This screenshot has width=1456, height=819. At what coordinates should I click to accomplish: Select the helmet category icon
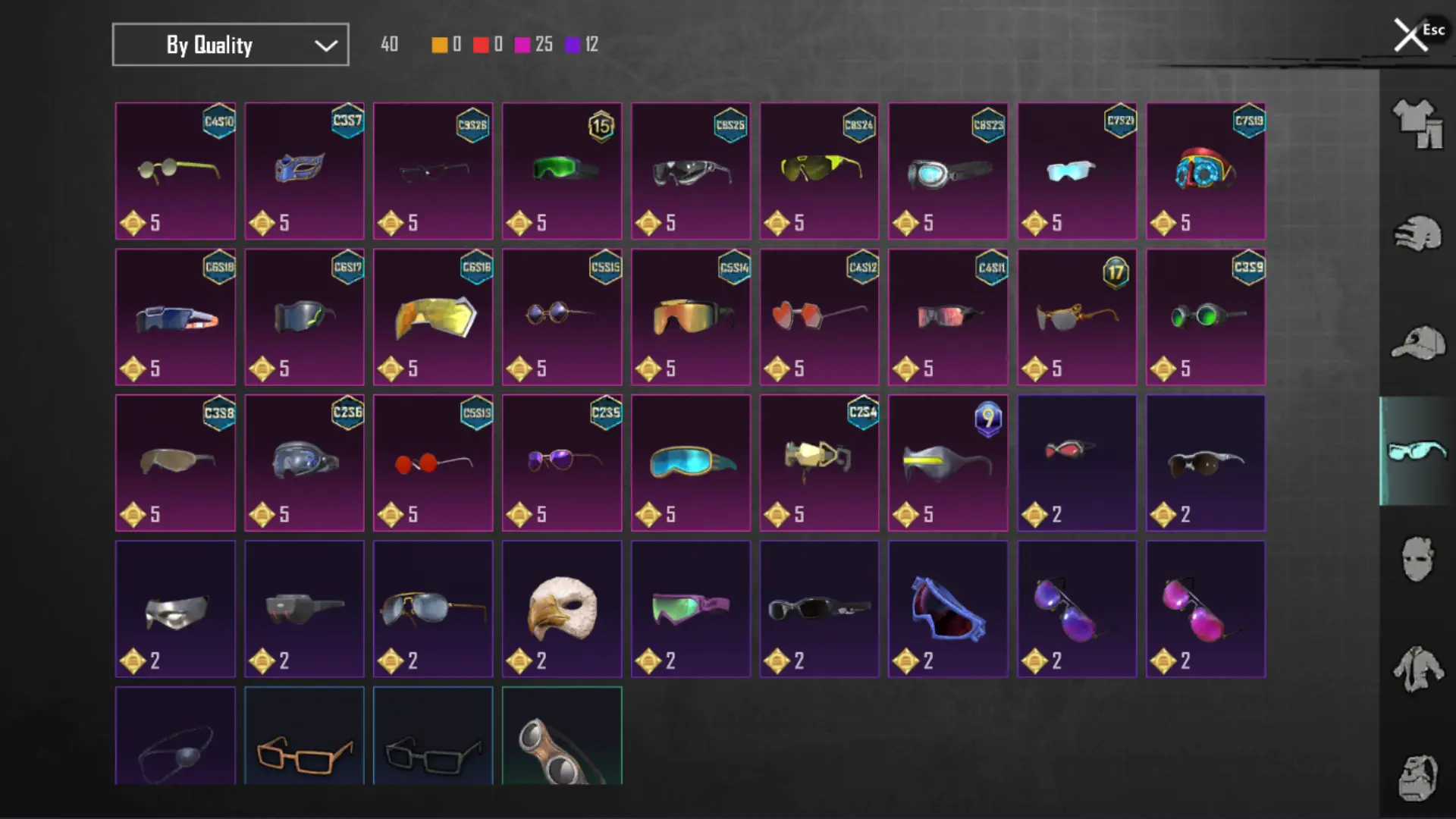1417,234
